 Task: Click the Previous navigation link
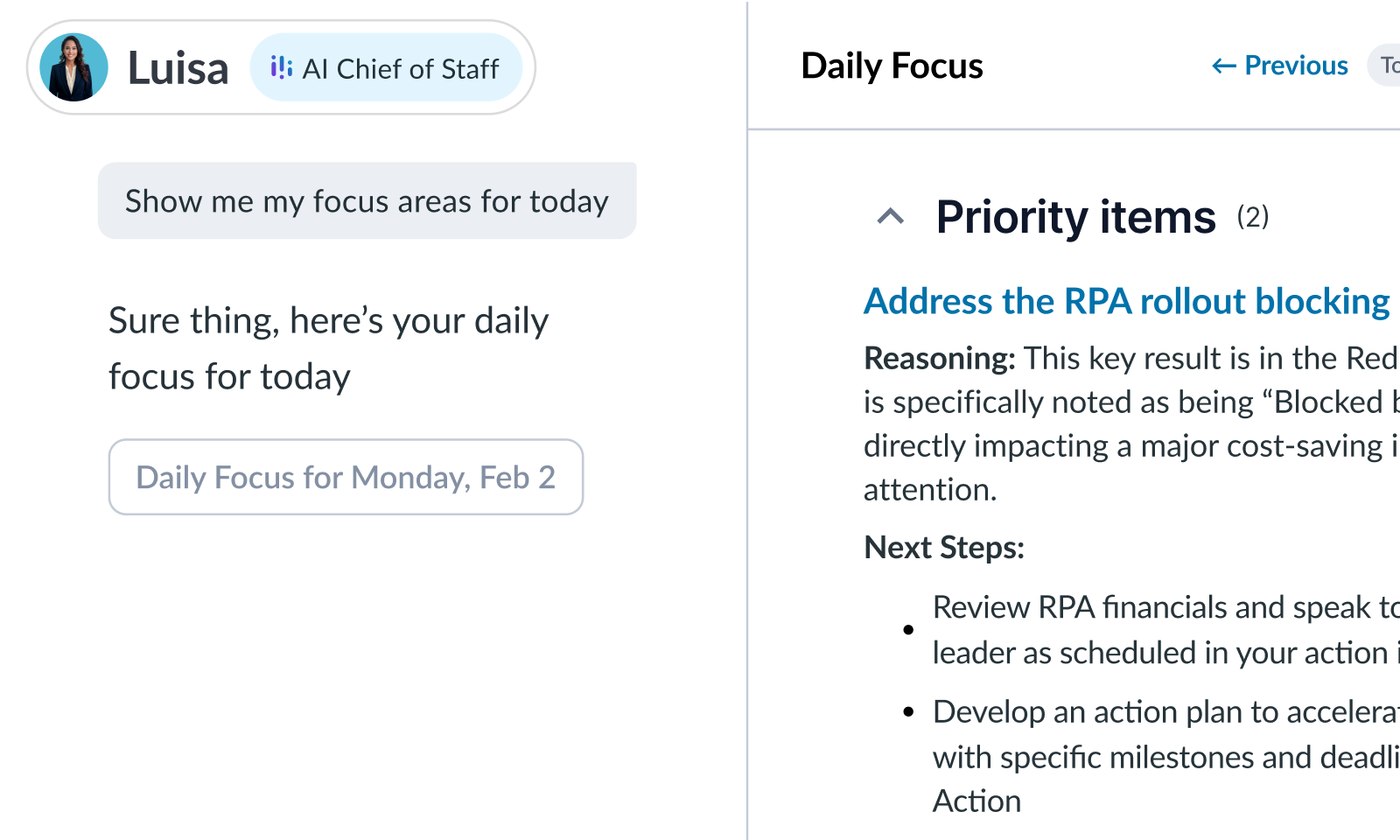pos(1280,65)
